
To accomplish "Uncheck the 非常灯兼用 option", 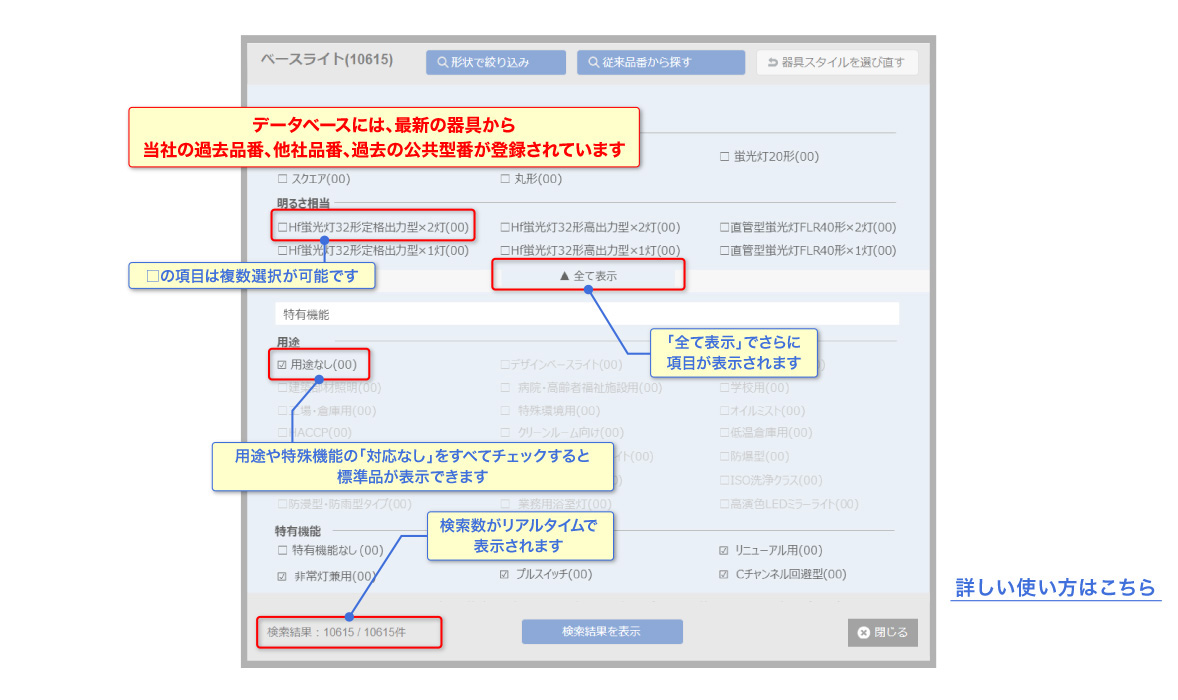I will (283, 576).
